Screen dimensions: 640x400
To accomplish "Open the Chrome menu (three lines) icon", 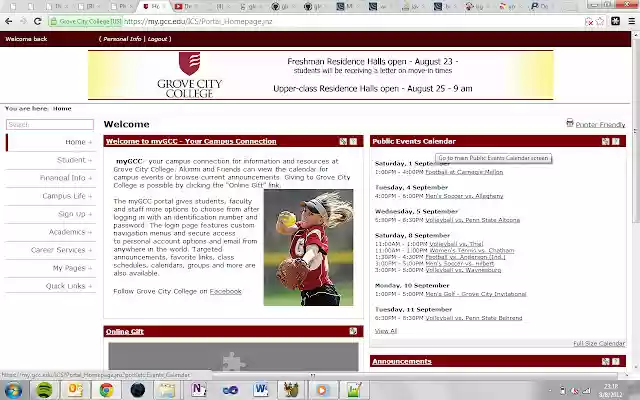I will coord(631,21).
